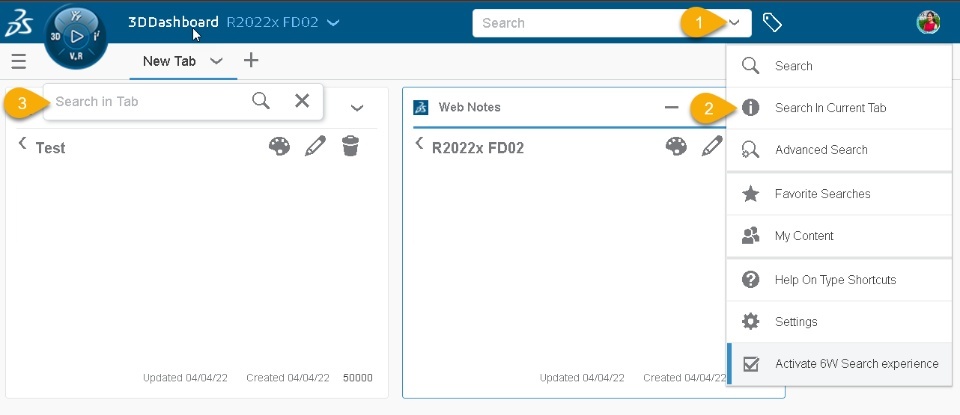Open search Settings
Viewport: 960px width, 415px height.
point(839,322)
